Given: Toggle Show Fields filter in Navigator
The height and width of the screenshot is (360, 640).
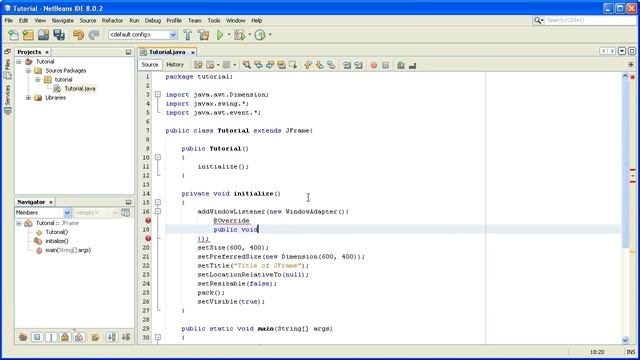Looking at the screenshot, I should point(37,337).
